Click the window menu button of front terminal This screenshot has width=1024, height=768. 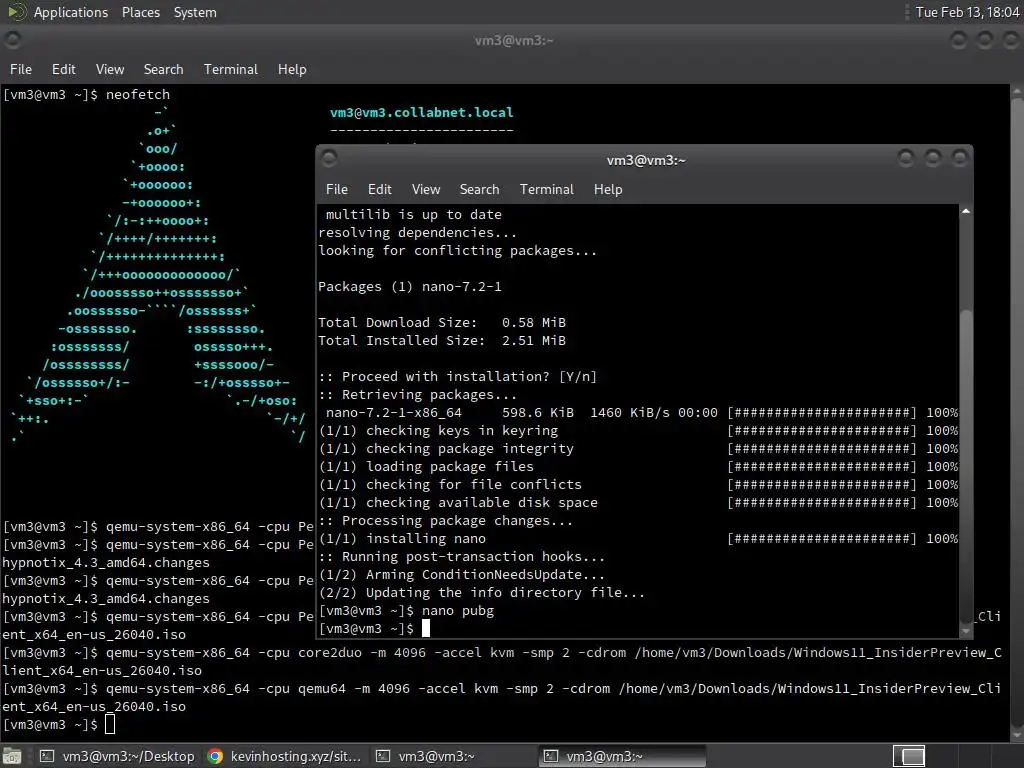click(329, 157)
